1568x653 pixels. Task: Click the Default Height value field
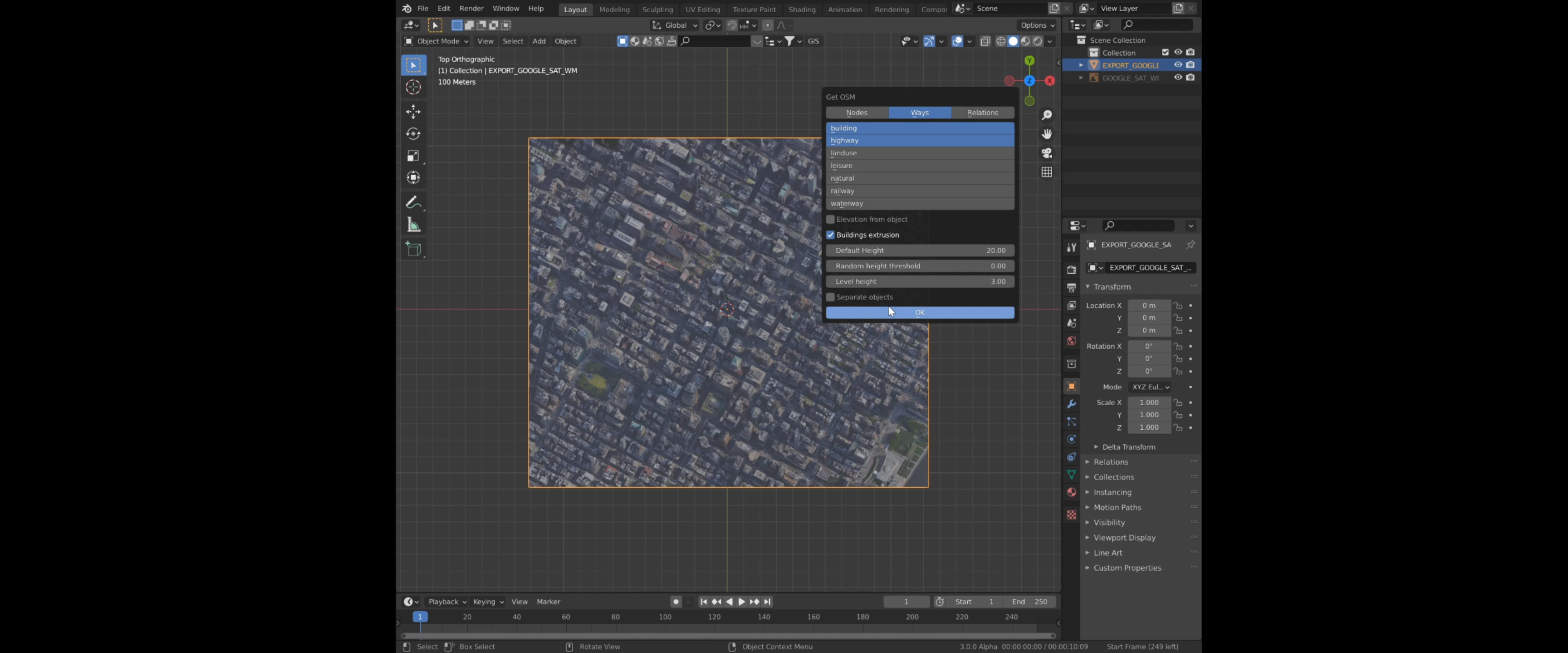pyautogui.click(x=919, y=250)
